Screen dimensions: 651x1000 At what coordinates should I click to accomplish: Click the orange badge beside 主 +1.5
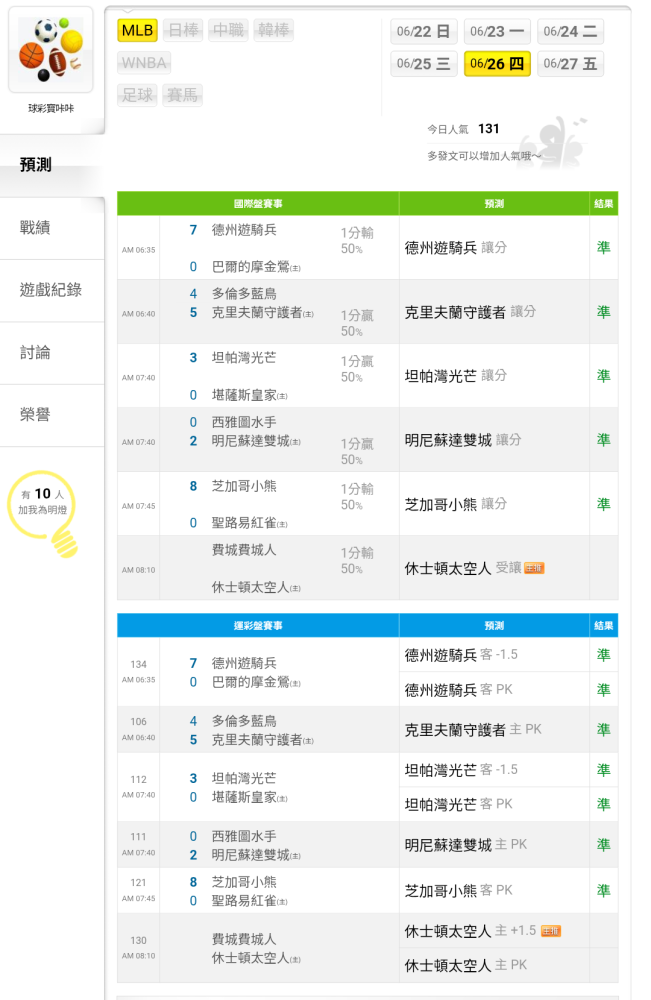click(x=551, y=931)
